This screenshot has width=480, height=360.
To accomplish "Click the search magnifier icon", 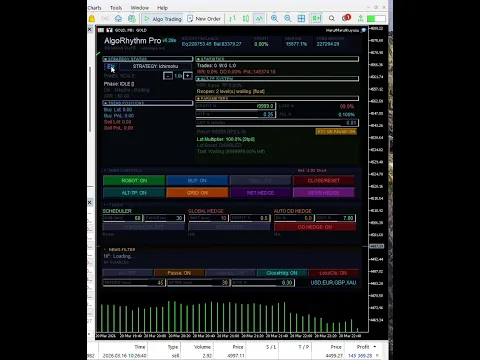I will click(x=332, y=19).
